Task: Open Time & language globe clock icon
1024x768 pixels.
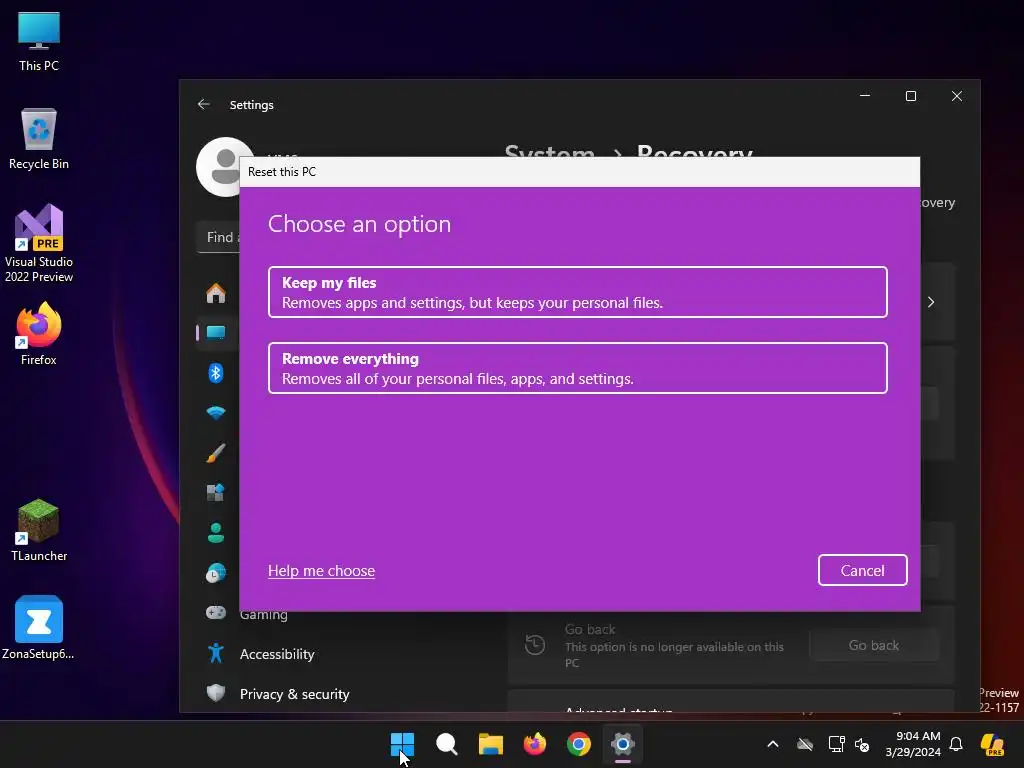Action: (x=216, y=573)
